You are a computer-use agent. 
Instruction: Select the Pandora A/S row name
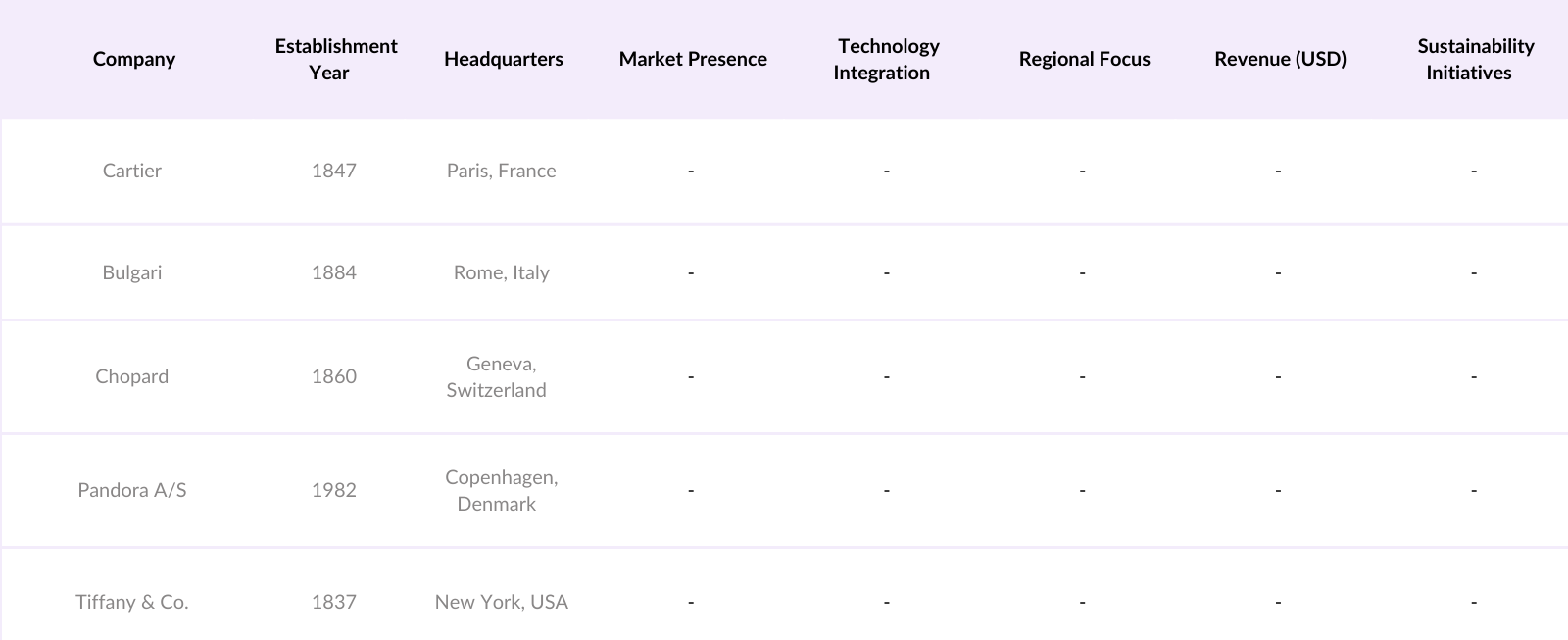[132, 490]
